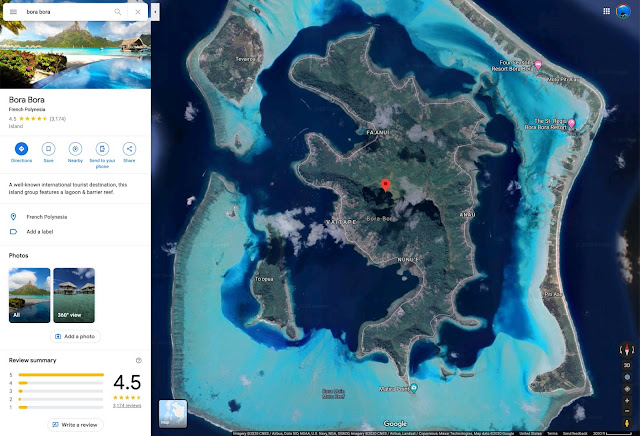
Task: Select the Street View pegman
Action: tap(627, 423)
